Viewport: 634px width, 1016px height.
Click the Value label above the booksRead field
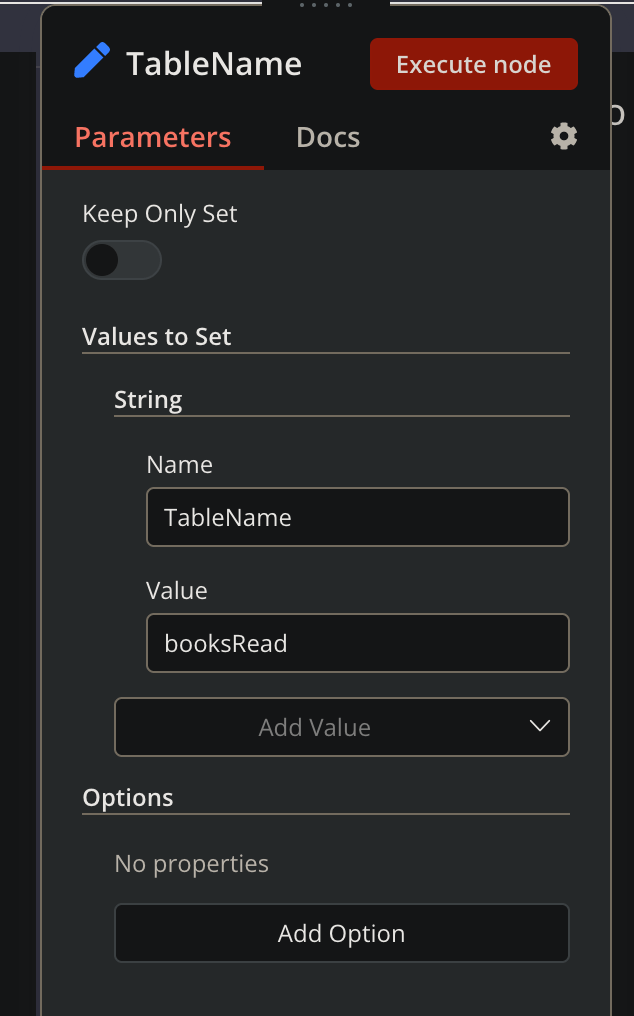click(x=176, y=590)
